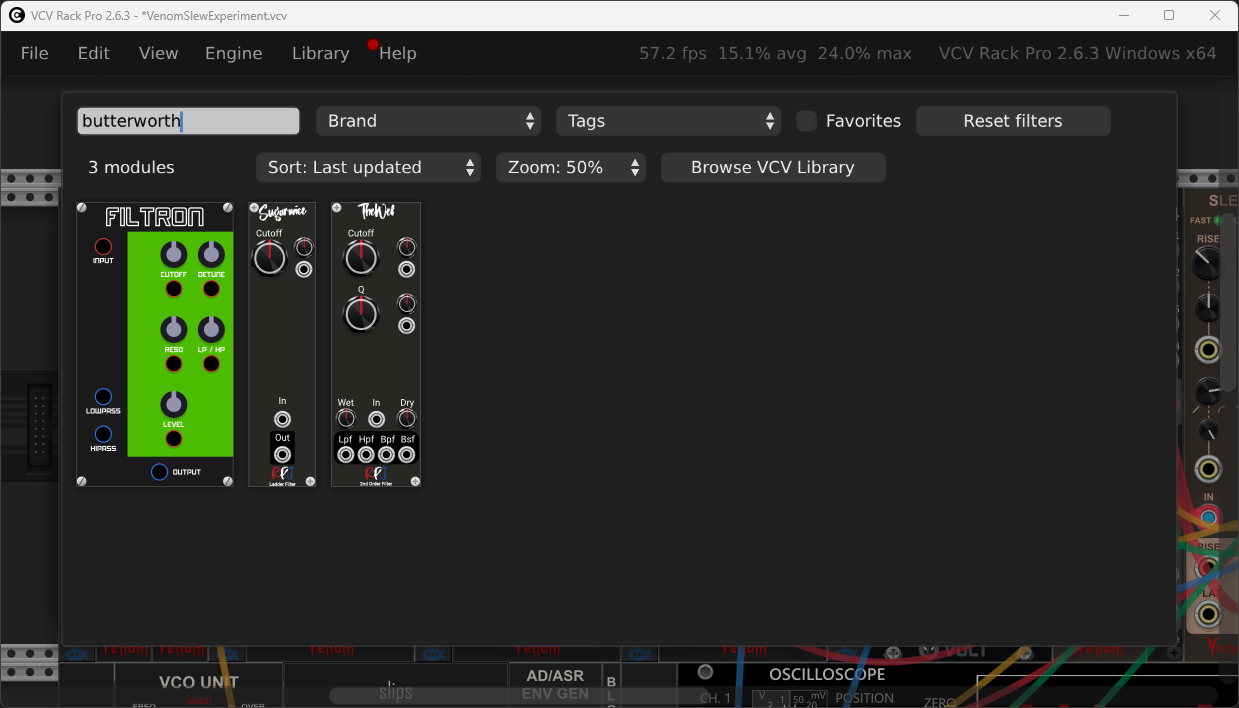Click the Lpf output jack on TheWeb
The width and height of the screenshot is (1239, 708).
coord(346,455)
